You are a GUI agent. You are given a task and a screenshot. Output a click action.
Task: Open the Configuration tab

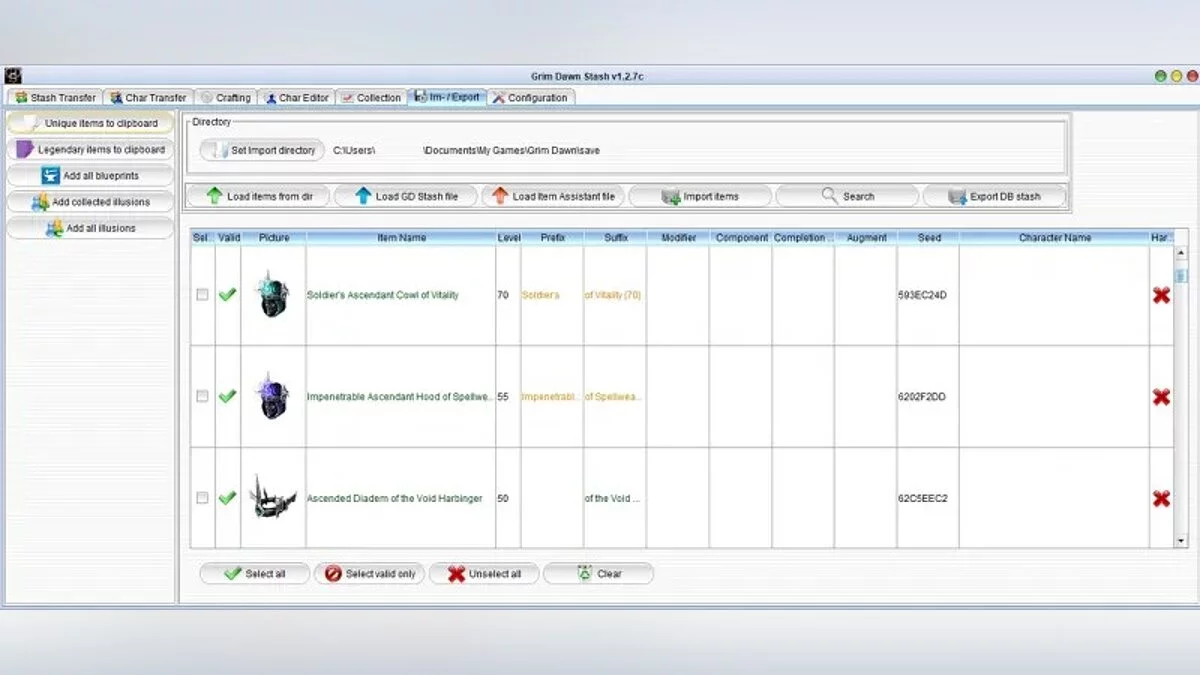tap(530, 98)
